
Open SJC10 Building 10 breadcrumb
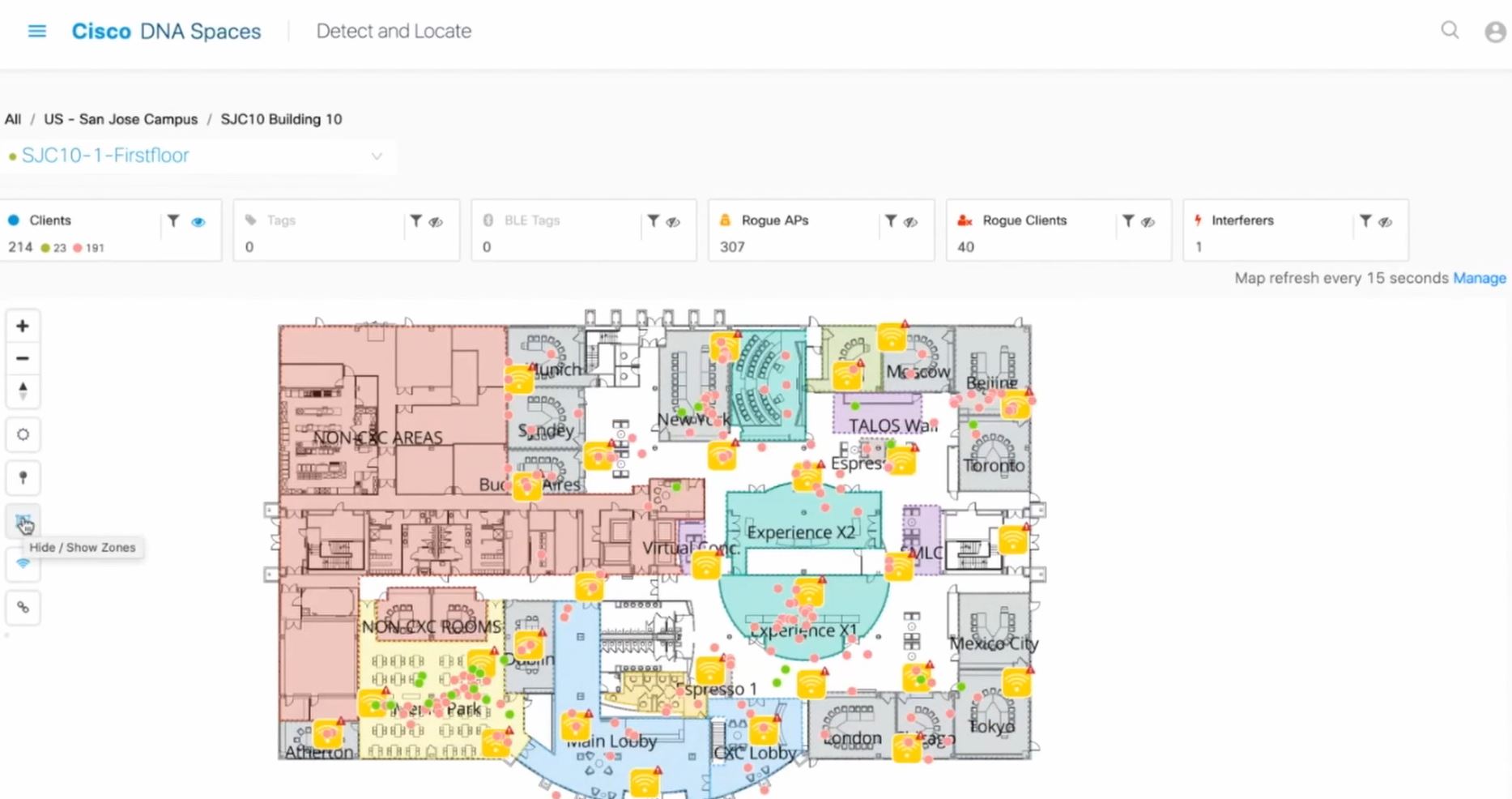click(281, 119)
